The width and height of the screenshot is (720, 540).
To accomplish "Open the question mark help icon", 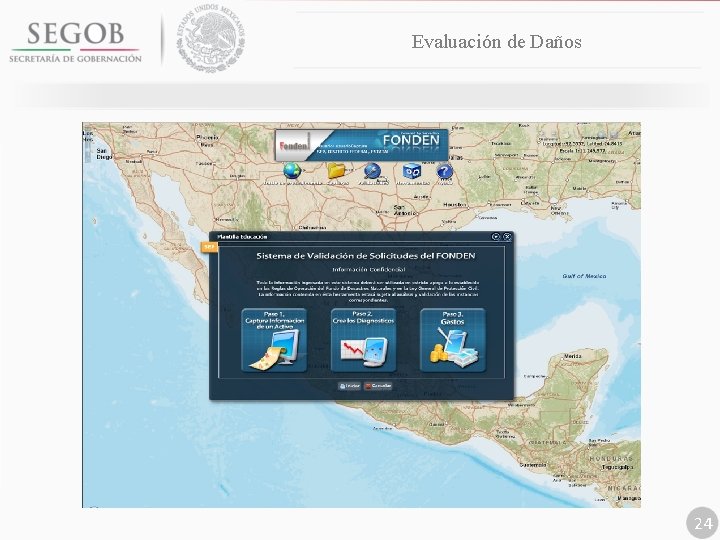I will coord(444,171).
